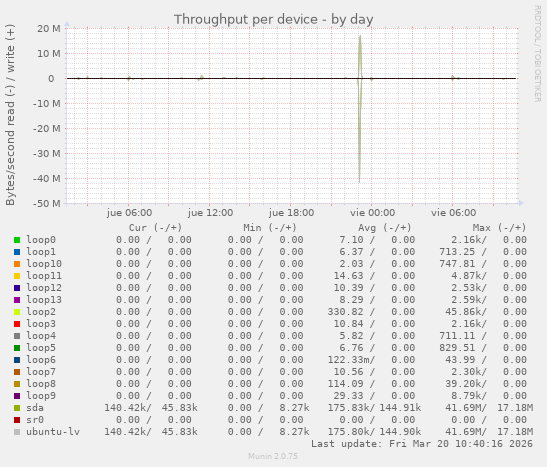Select the loop13 legend label

click(x=44, y=300)
